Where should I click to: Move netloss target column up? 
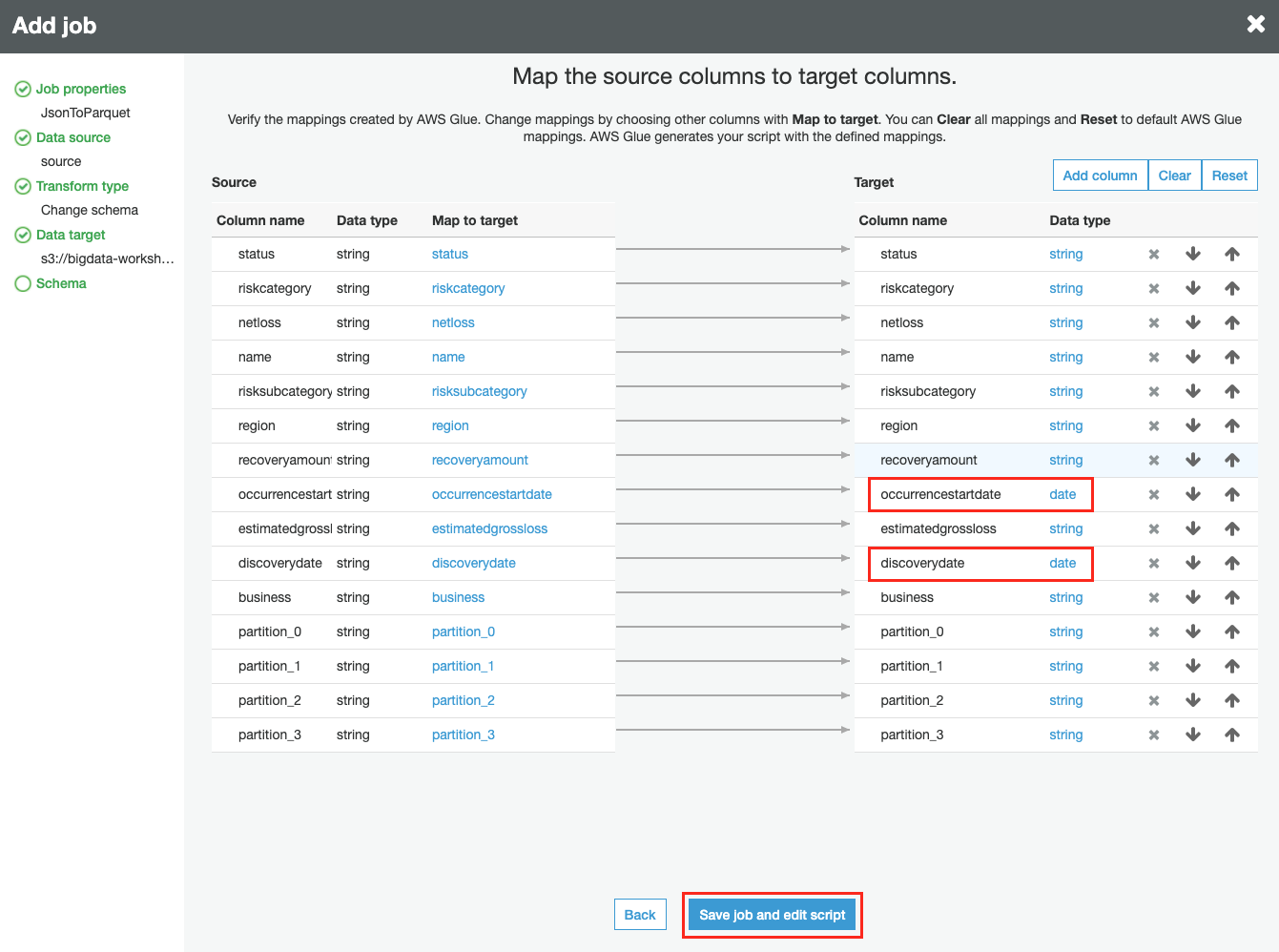click(x=1231, y=323)
